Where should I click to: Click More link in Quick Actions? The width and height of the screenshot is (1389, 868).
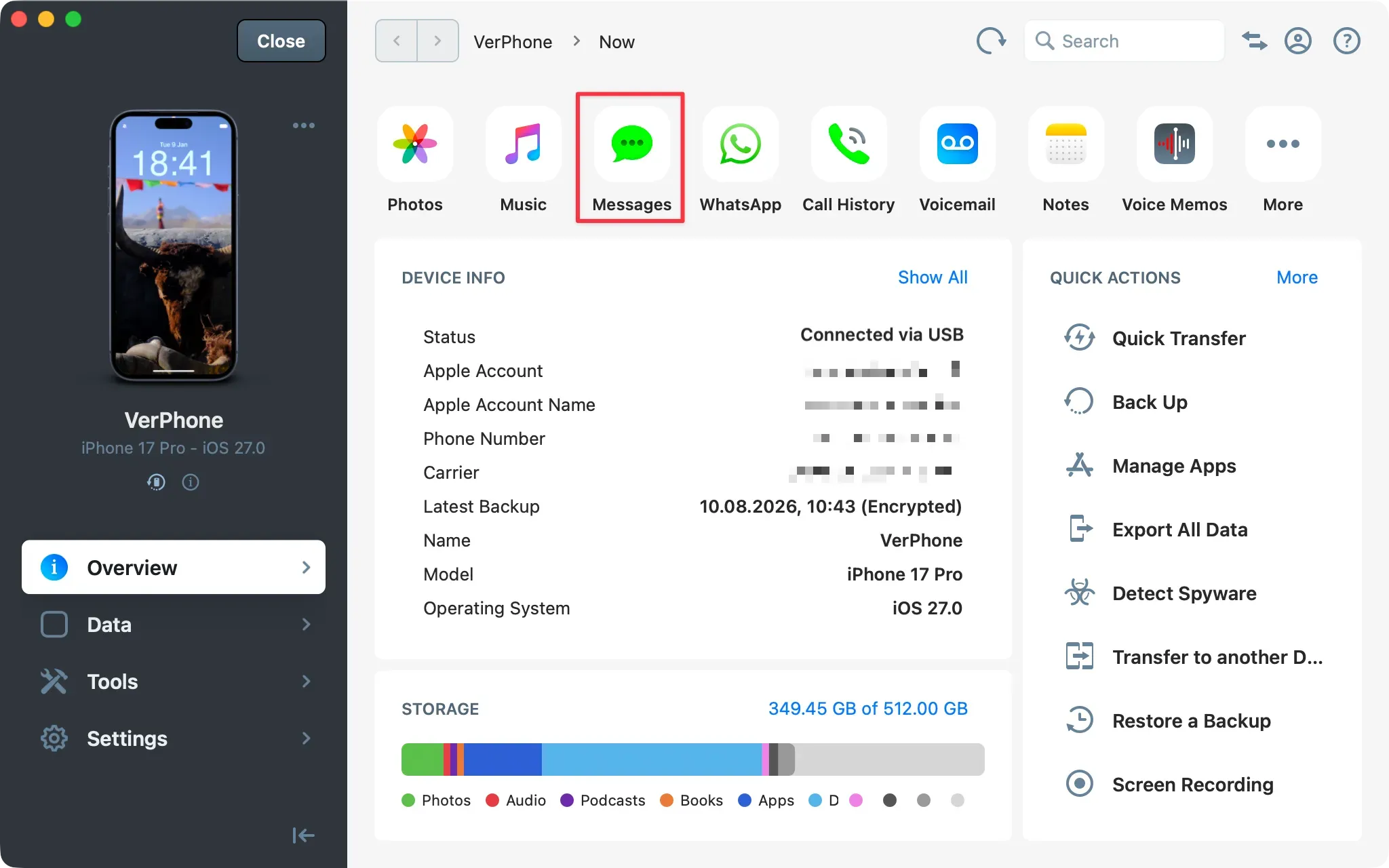(1297, 277)
